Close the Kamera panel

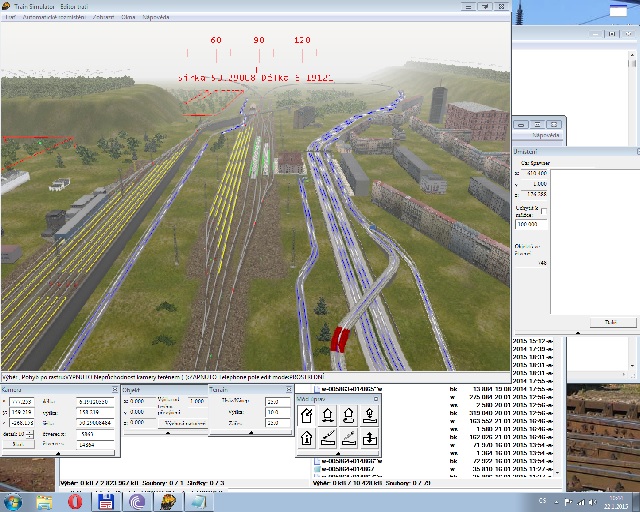pyautogui.click(x=115, y=390)
